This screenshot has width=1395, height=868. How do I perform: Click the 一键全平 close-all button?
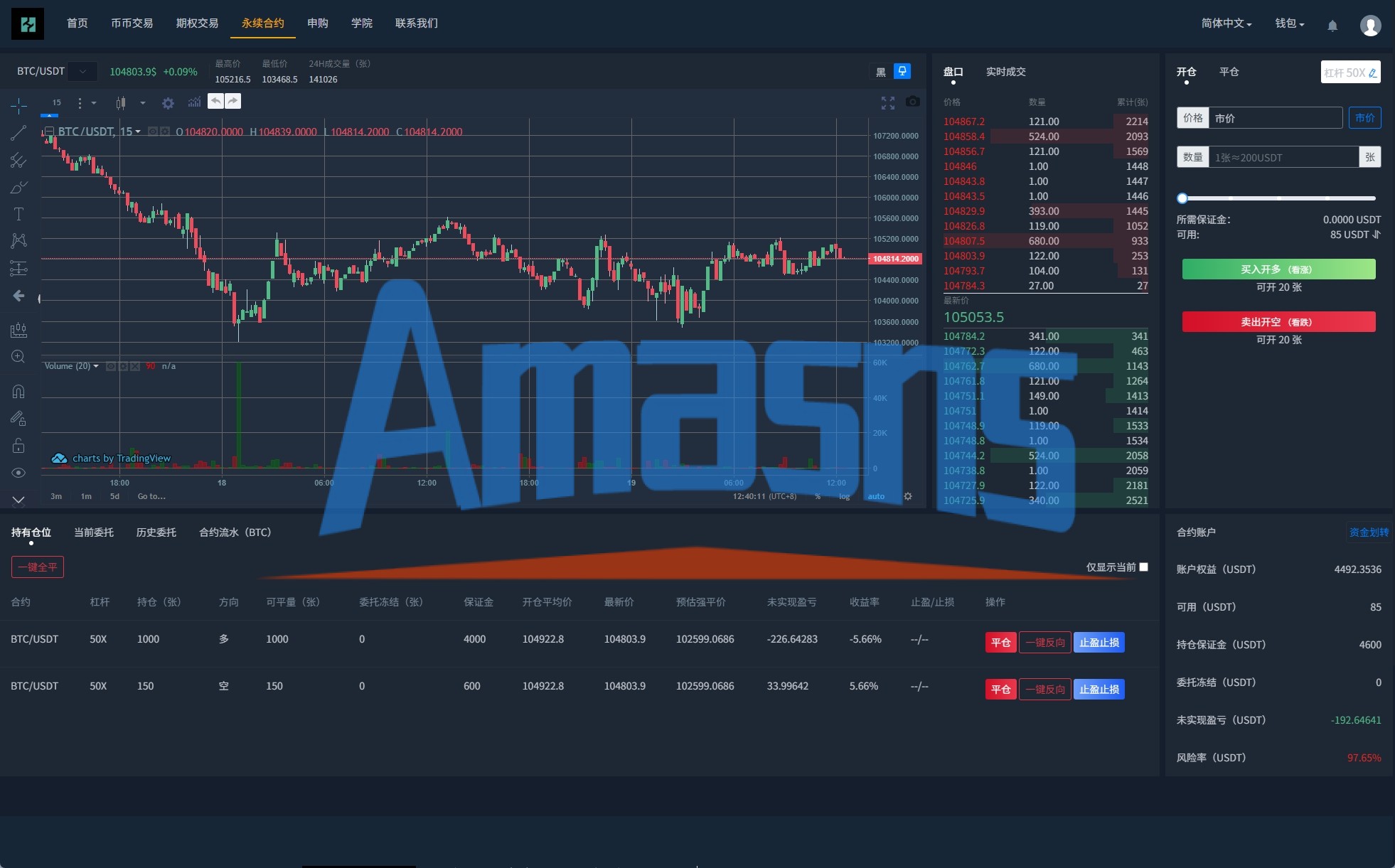tap(38, 567)
